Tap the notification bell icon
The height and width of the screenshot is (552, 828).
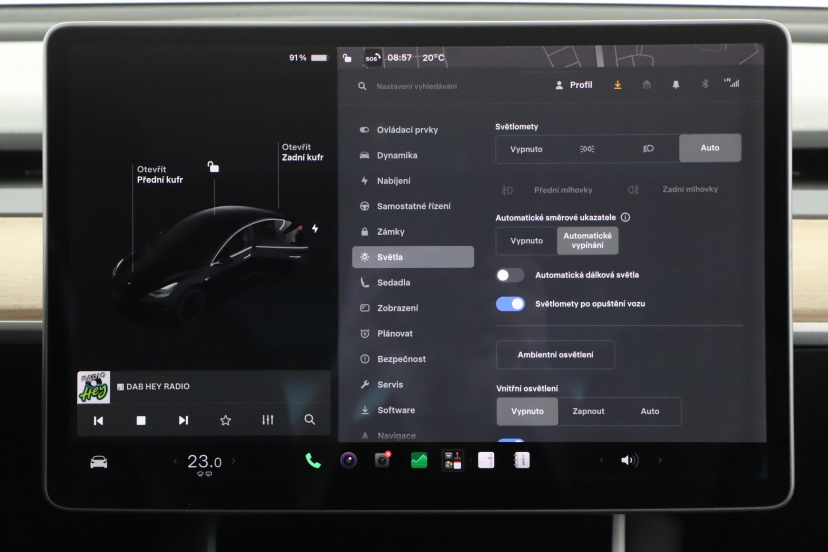coord(675,85)
